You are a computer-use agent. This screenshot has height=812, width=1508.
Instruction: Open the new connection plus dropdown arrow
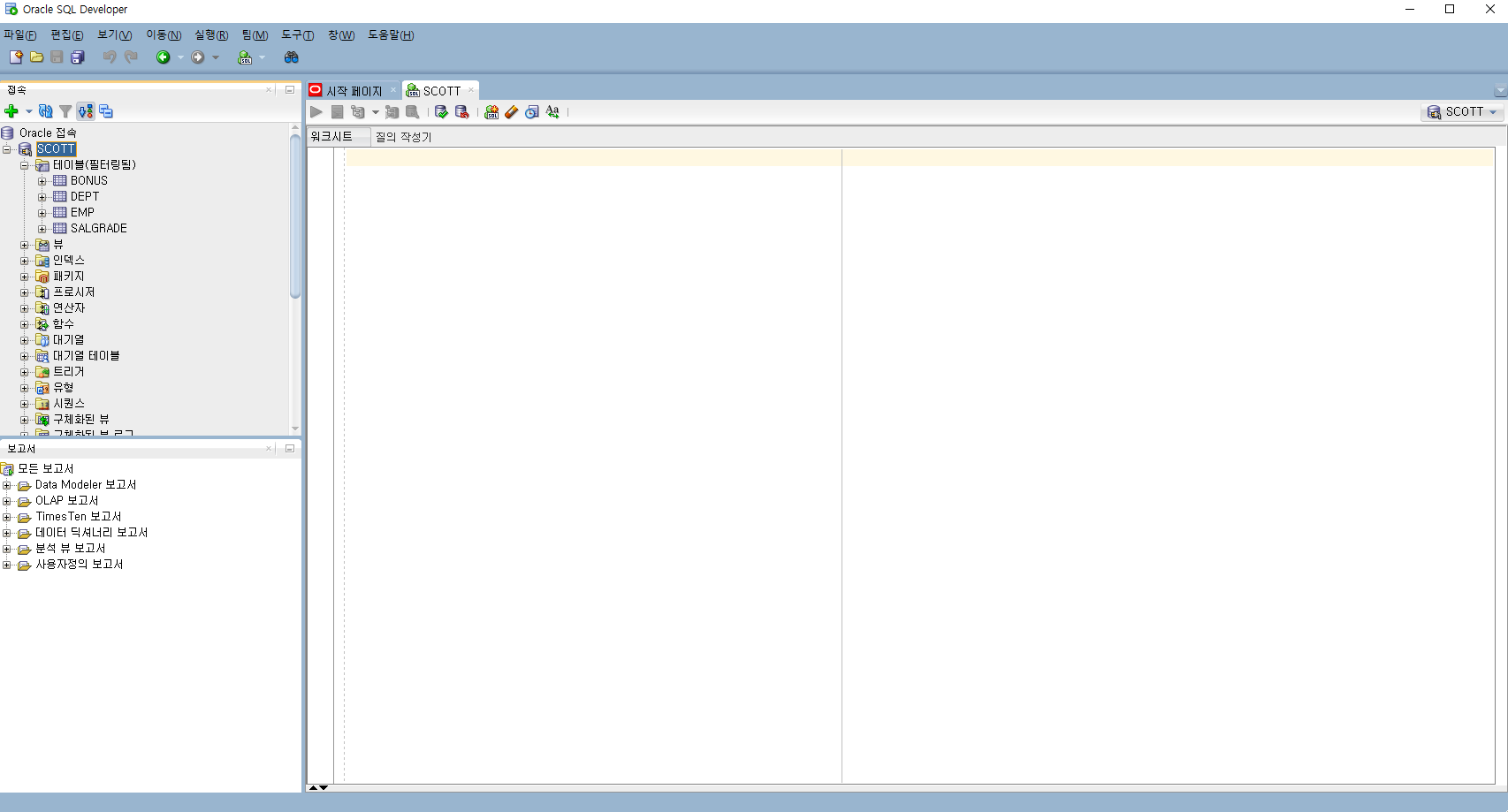pyautogui.click(x=28, y=111)
